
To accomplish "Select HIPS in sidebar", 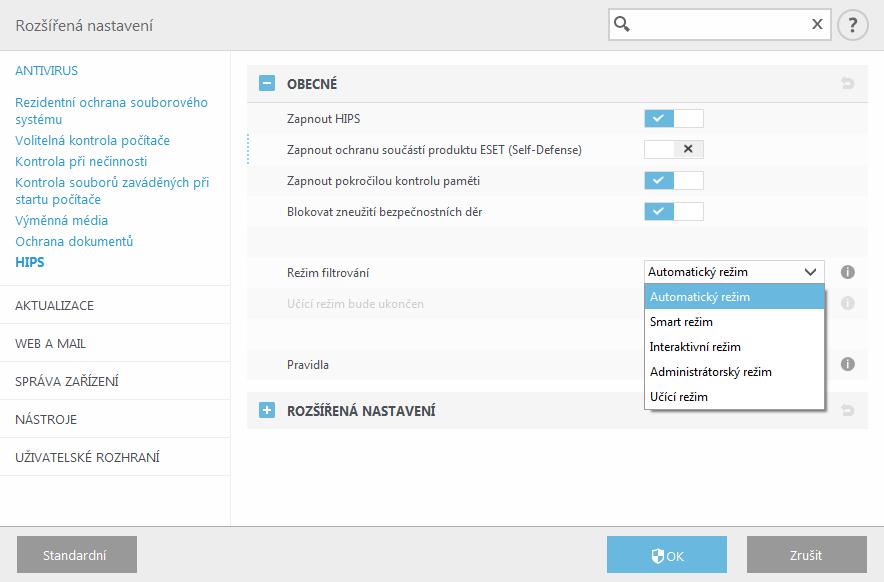I will (30, 262).
